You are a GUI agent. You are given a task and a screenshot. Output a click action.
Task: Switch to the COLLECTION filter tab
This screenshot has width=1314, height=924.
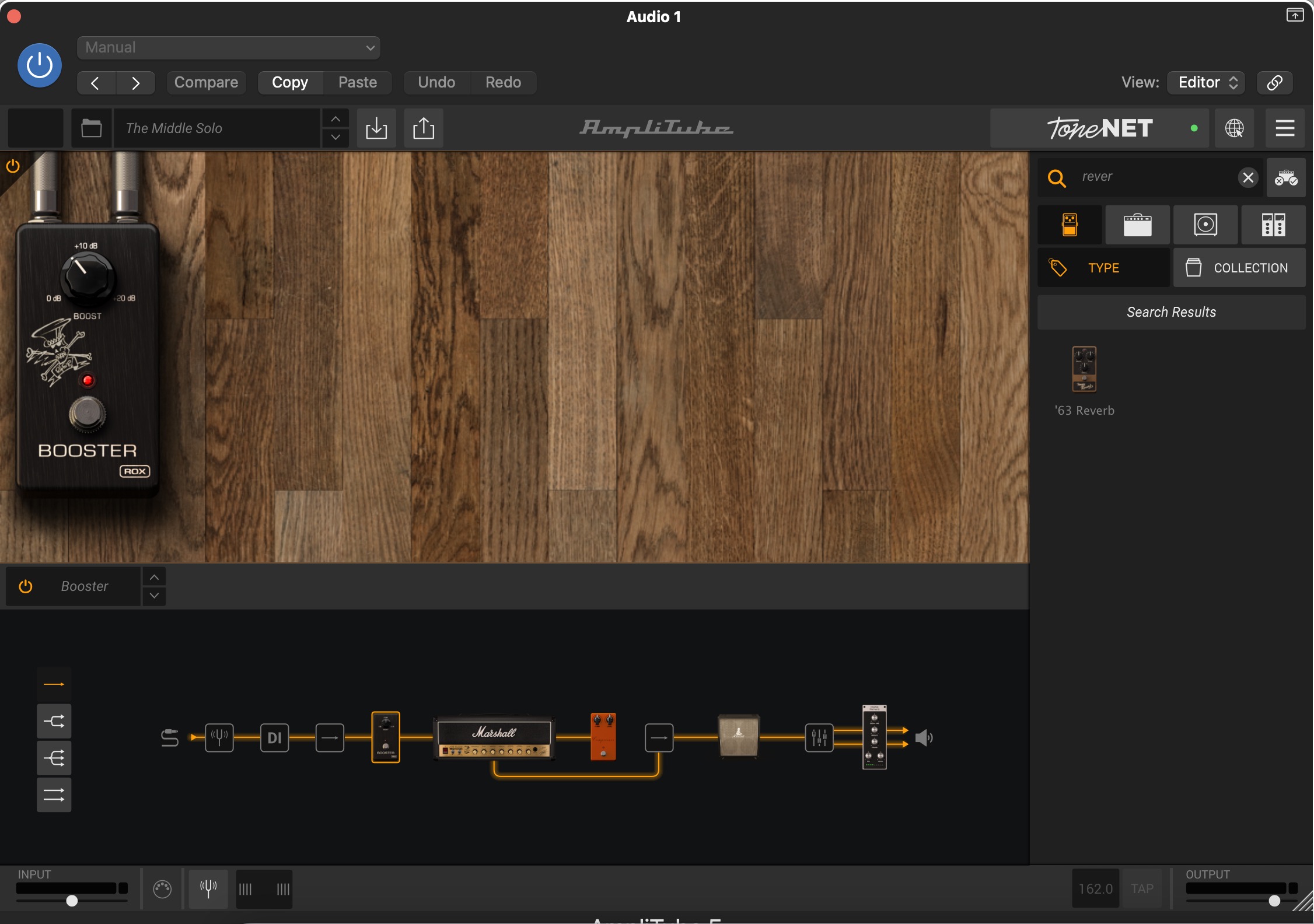[1239, 268]
